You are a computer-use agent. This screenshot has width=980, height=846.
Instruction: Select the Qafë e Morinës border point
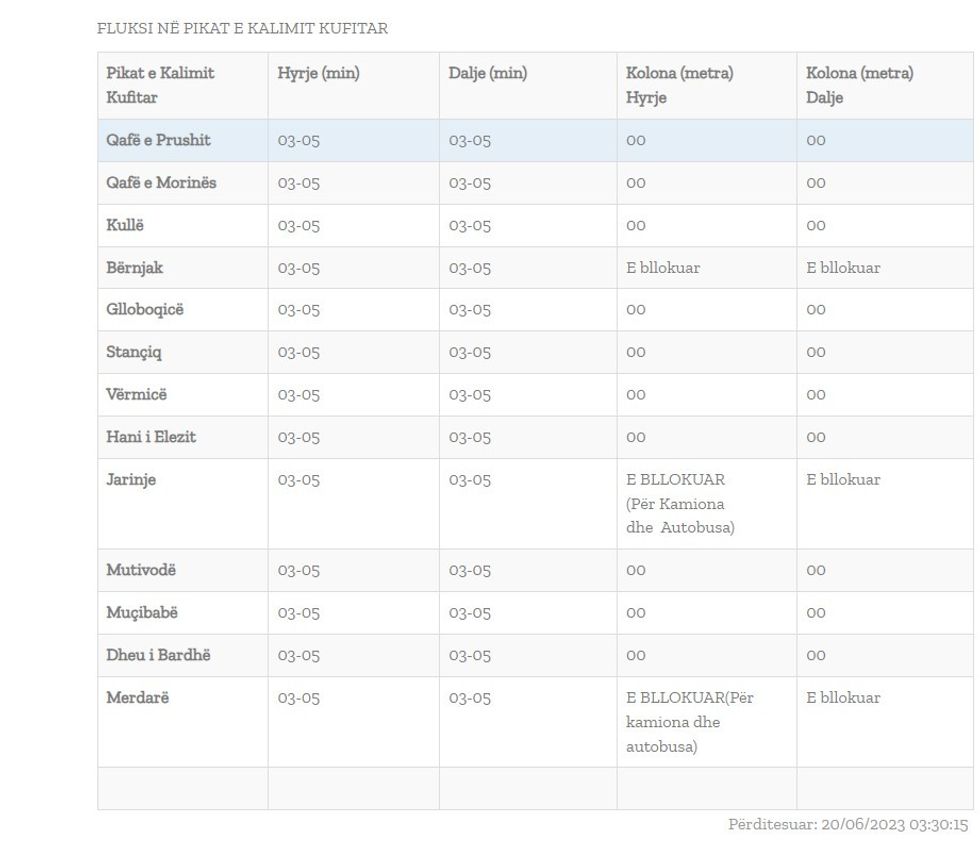click(161, 183)
